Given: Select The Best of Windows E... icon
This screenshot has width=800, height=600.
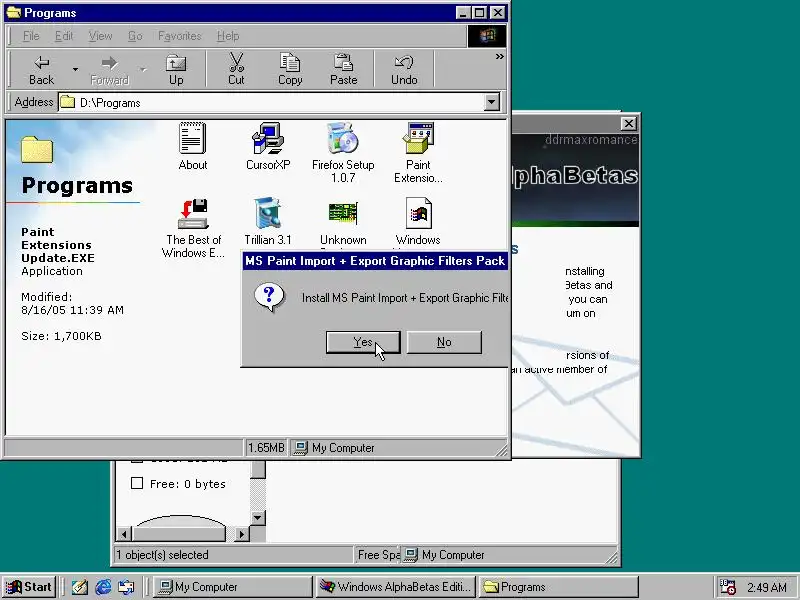Looking at the screenshot, I should point(193,213).
